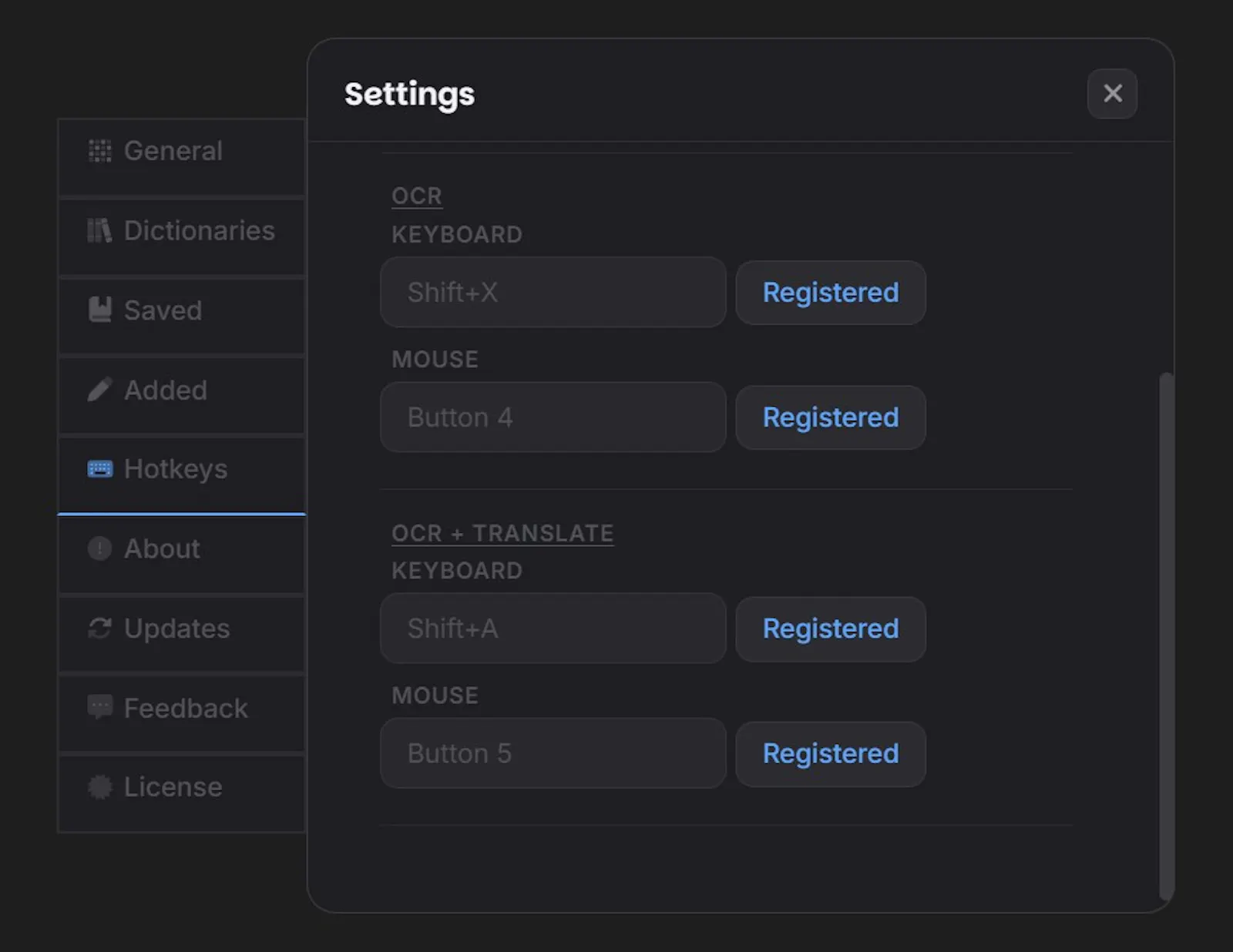The image size is (1233, 952).
Task: Open the About tab
Action: [x=182, y=555]
